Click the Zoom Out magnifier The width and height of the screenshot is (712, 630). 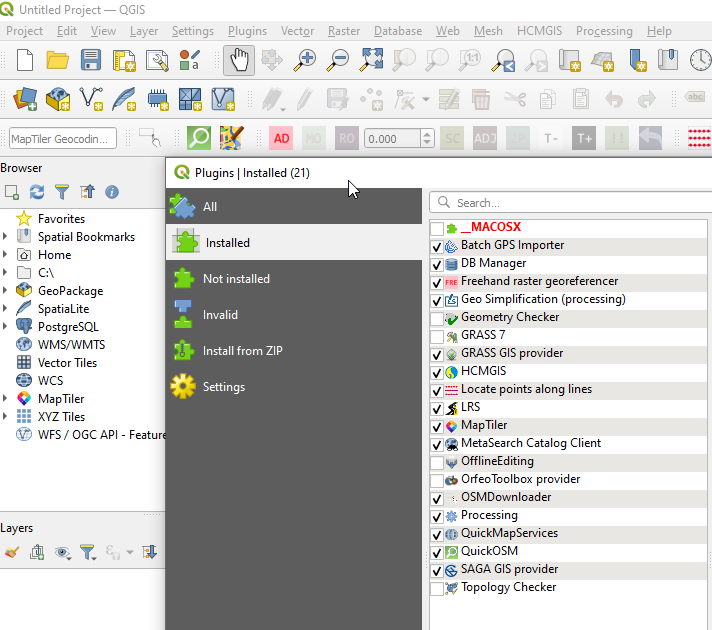coord(338,60)
